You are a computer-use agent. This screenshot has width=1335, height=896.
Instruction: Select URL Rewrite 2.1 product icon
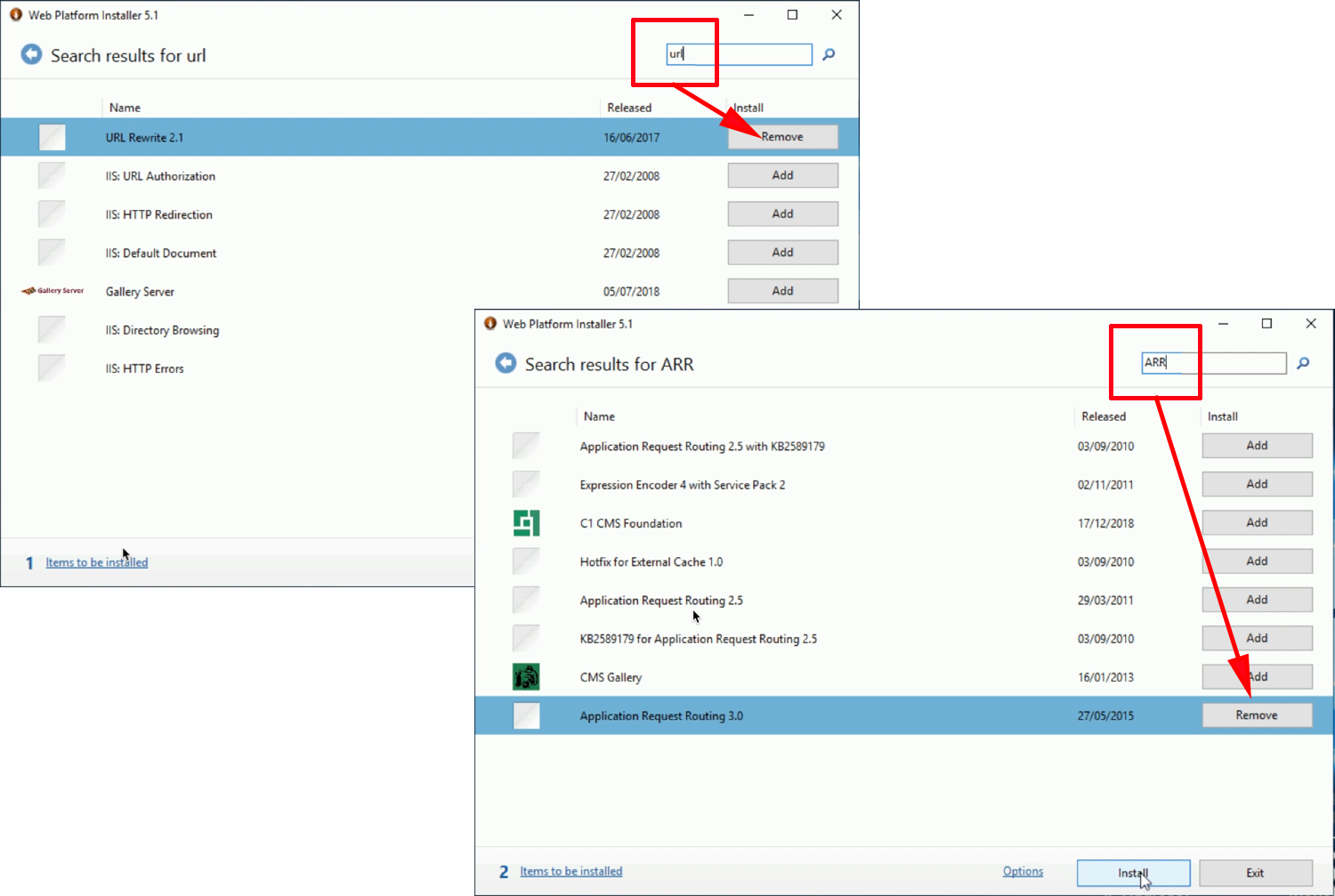coord(53,137)
